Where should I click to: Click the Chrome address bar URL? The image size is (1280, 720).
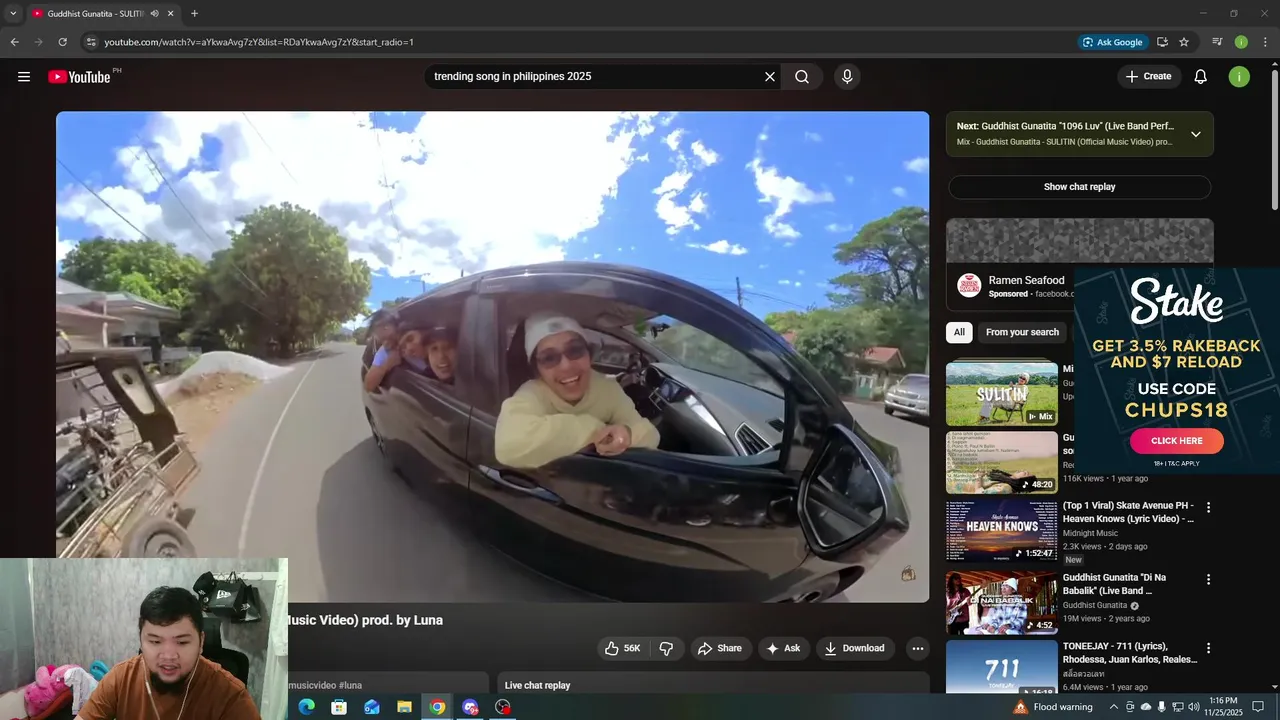point(259,42)
